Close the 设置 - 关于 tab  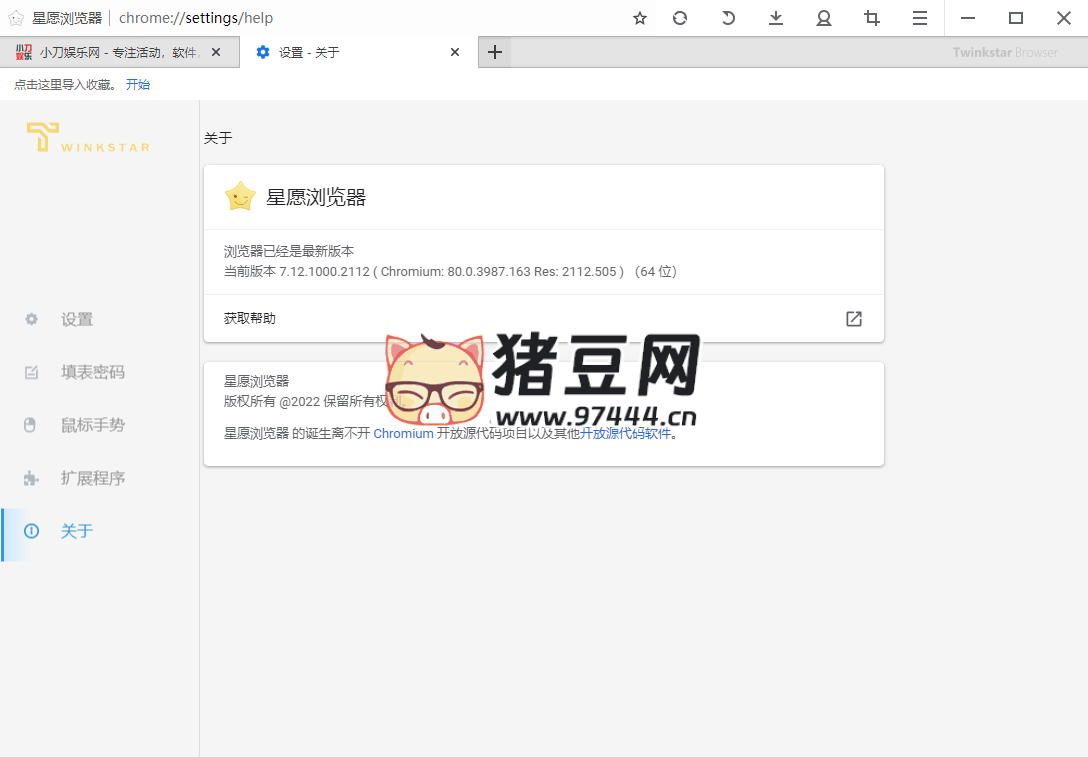(455, 52)
